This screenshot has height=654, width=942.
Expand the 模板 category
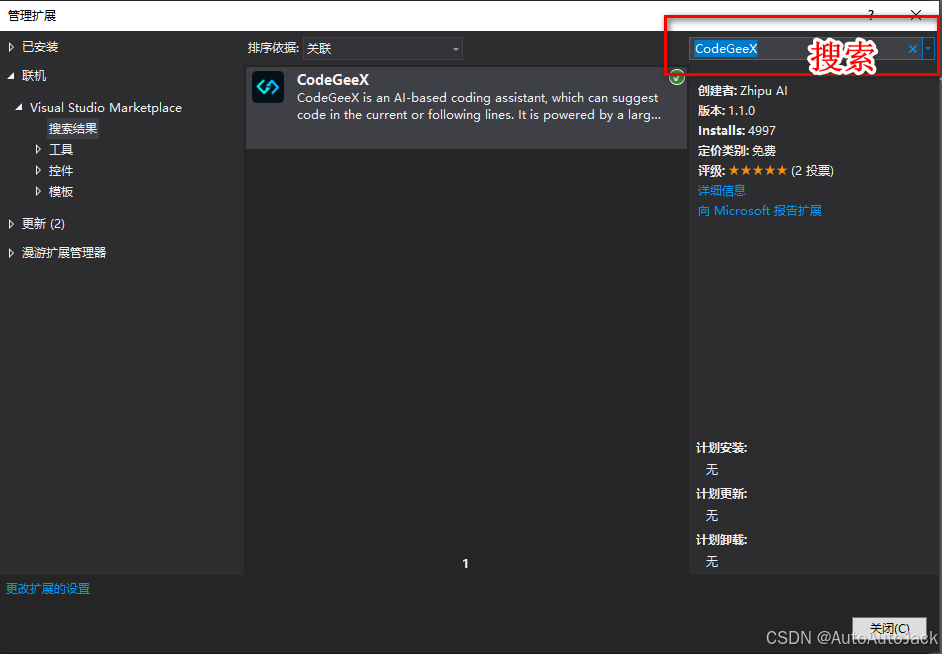[x=38, y=192]
